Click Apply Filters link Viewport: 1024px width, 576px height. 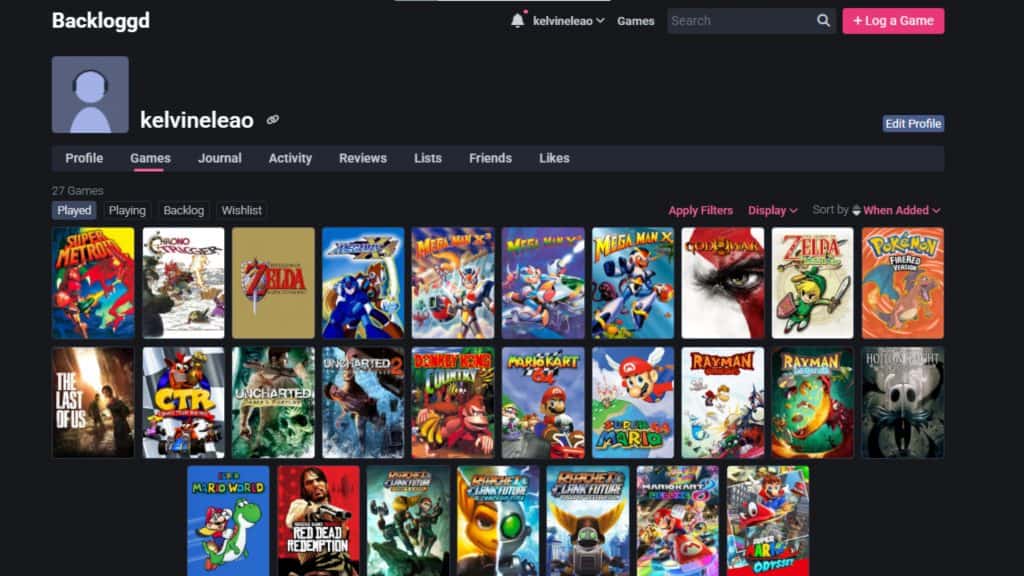point(700,210)
